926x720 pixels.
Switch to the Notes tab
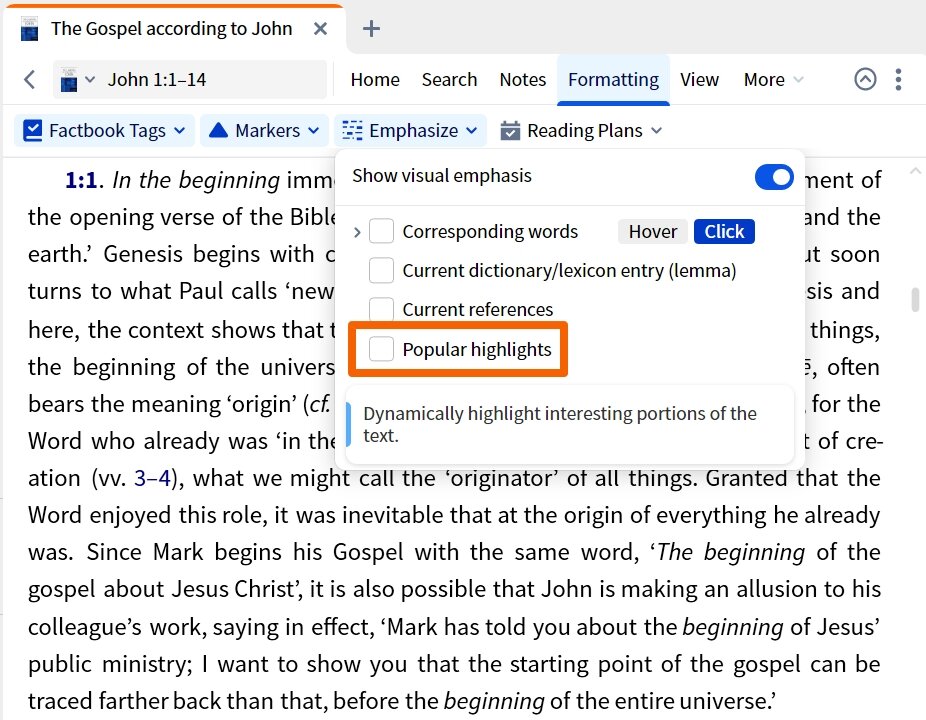pos(523,79)
